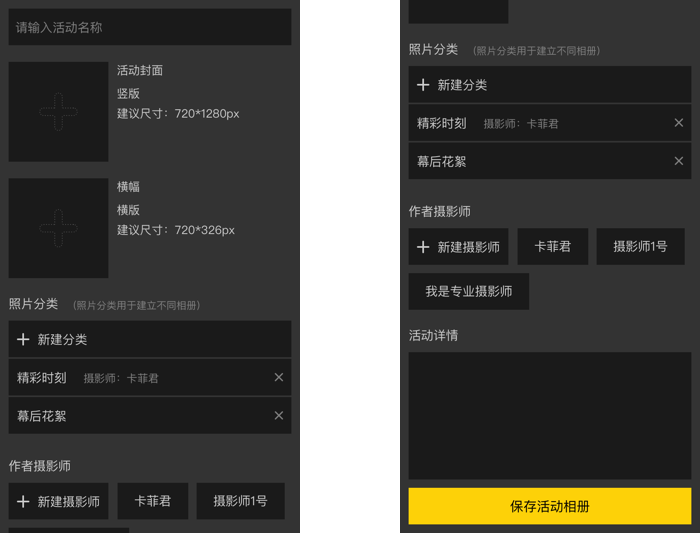Click 摄影师: 卡菲君 label in left screen
Viewport: 700px width, 533px height.
[121, 379]
